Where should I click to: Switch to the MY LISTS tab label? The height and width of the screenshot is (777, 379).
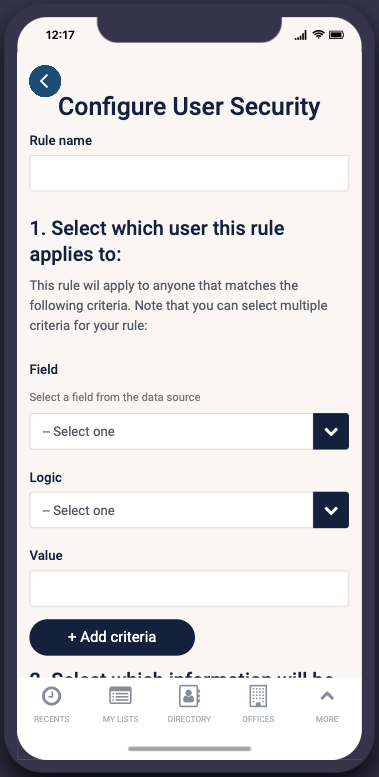click(120, 719)
